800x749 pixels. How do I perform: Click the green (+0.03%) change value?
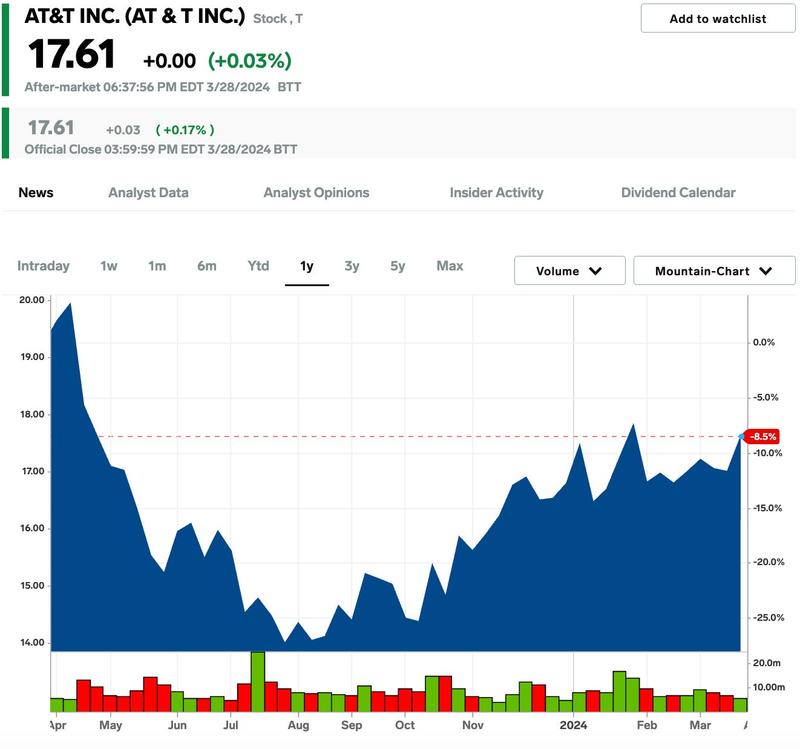[x=249, y=61]
